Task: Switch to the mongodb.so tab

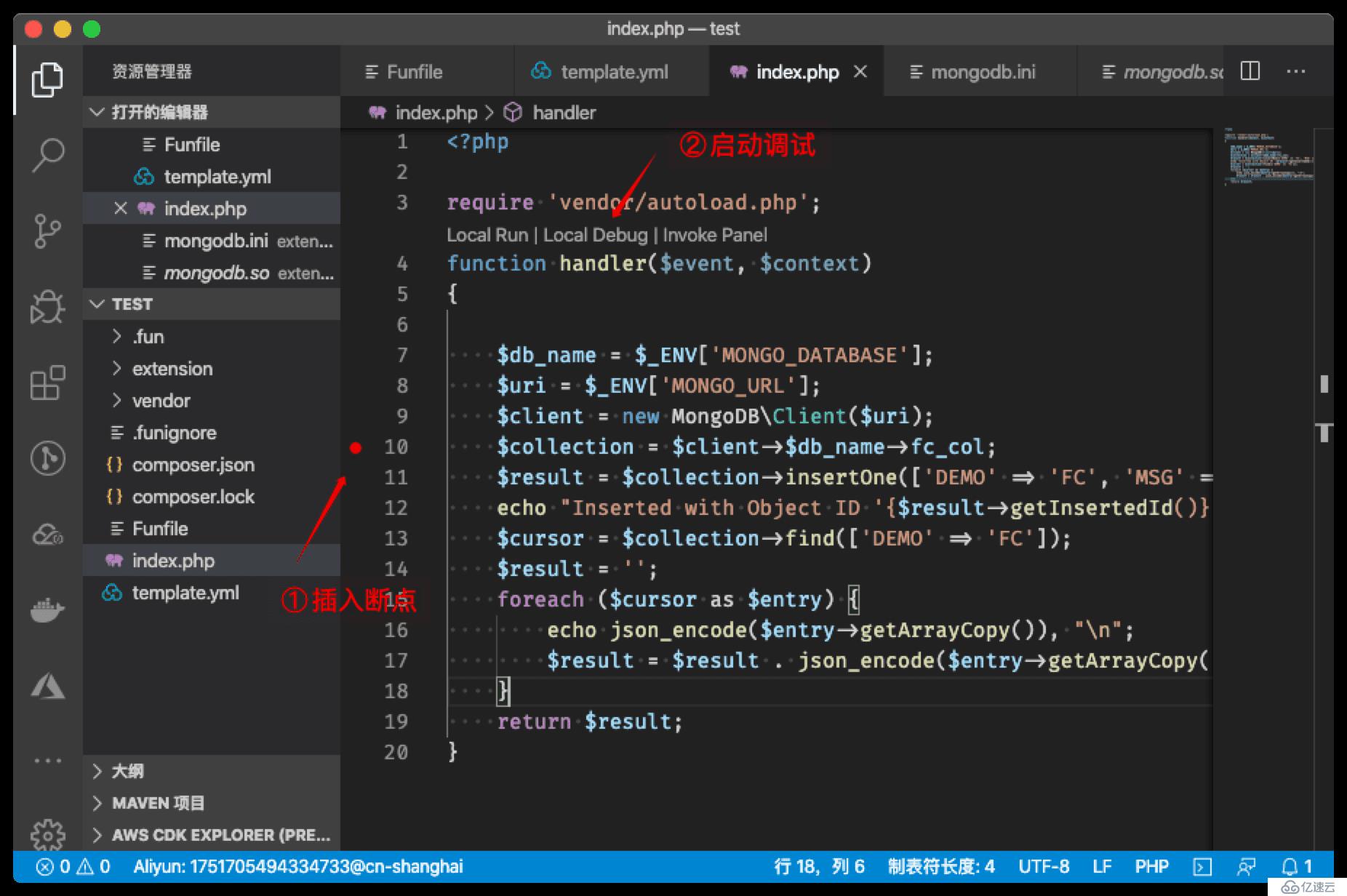Action: (1151, 71)
